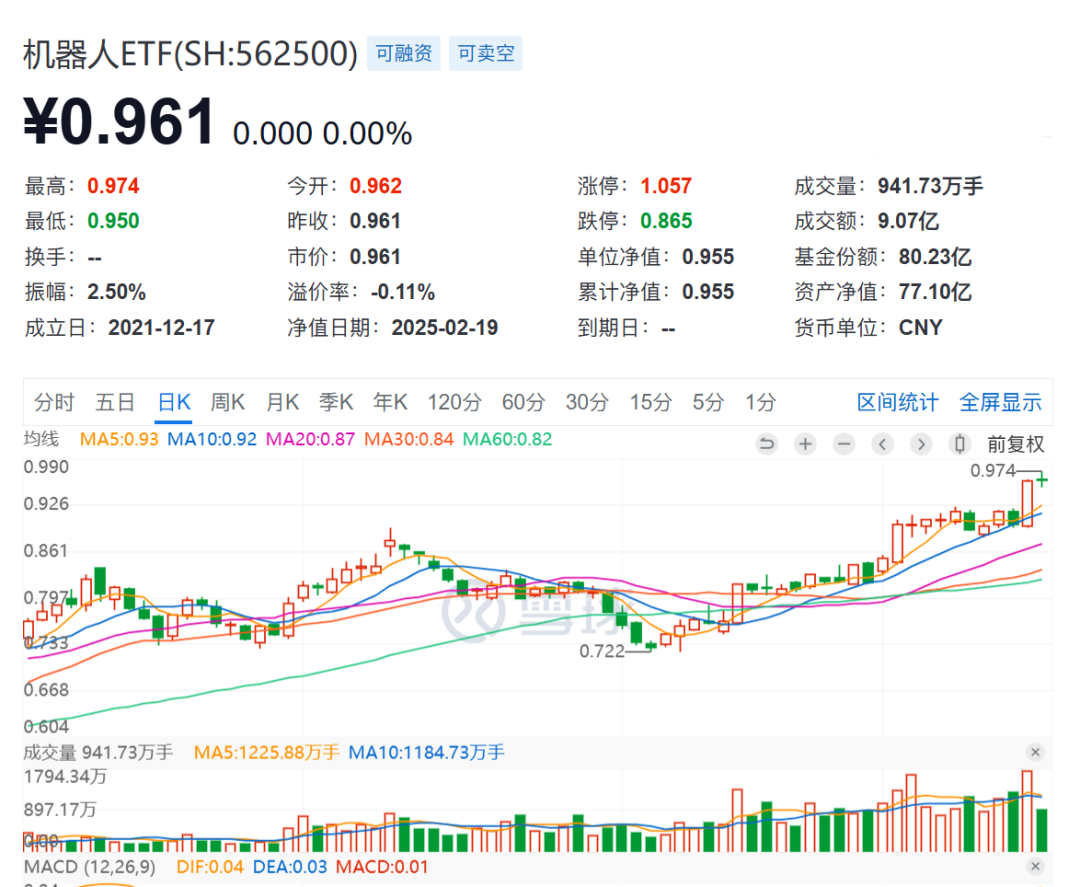This screenshot has height=887, width=1080.
Task: Click the chart reset (undo arrow) icon
Action: pos(767,444)
